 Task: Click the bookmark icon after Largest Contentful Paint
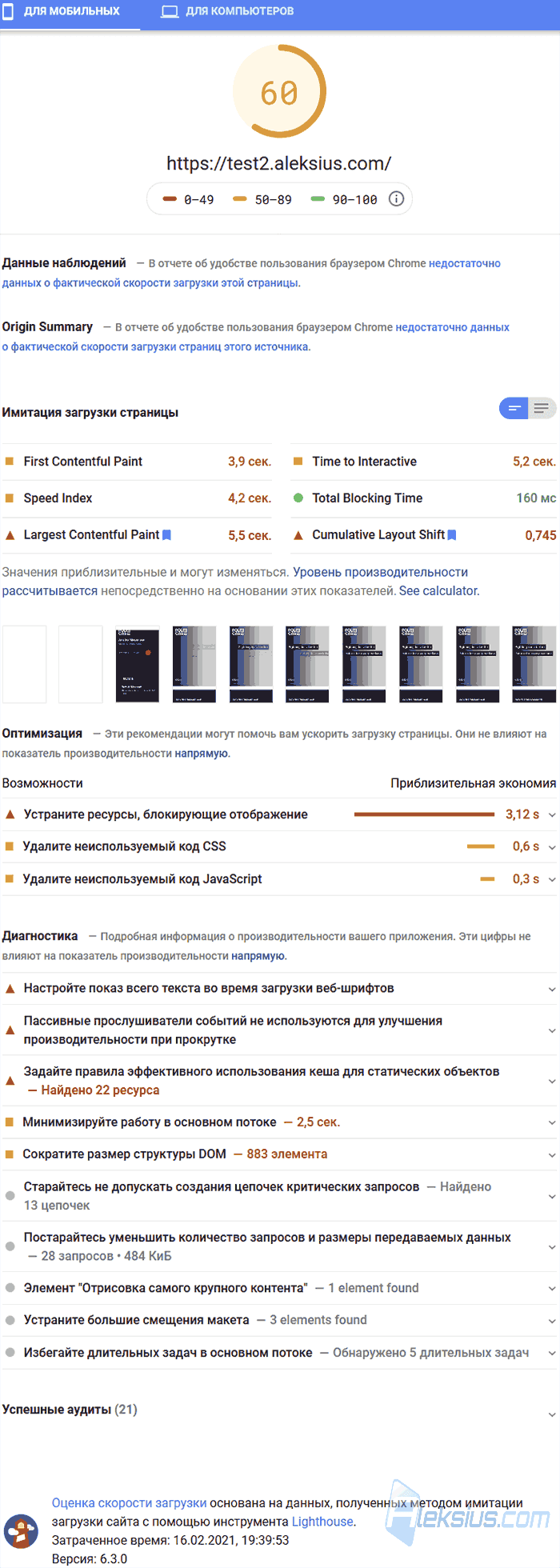click(x=166, y=535)
